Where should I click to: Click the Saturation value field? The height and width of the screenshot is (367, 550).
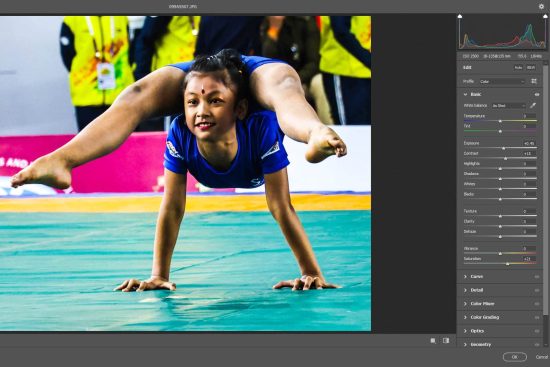529,259
